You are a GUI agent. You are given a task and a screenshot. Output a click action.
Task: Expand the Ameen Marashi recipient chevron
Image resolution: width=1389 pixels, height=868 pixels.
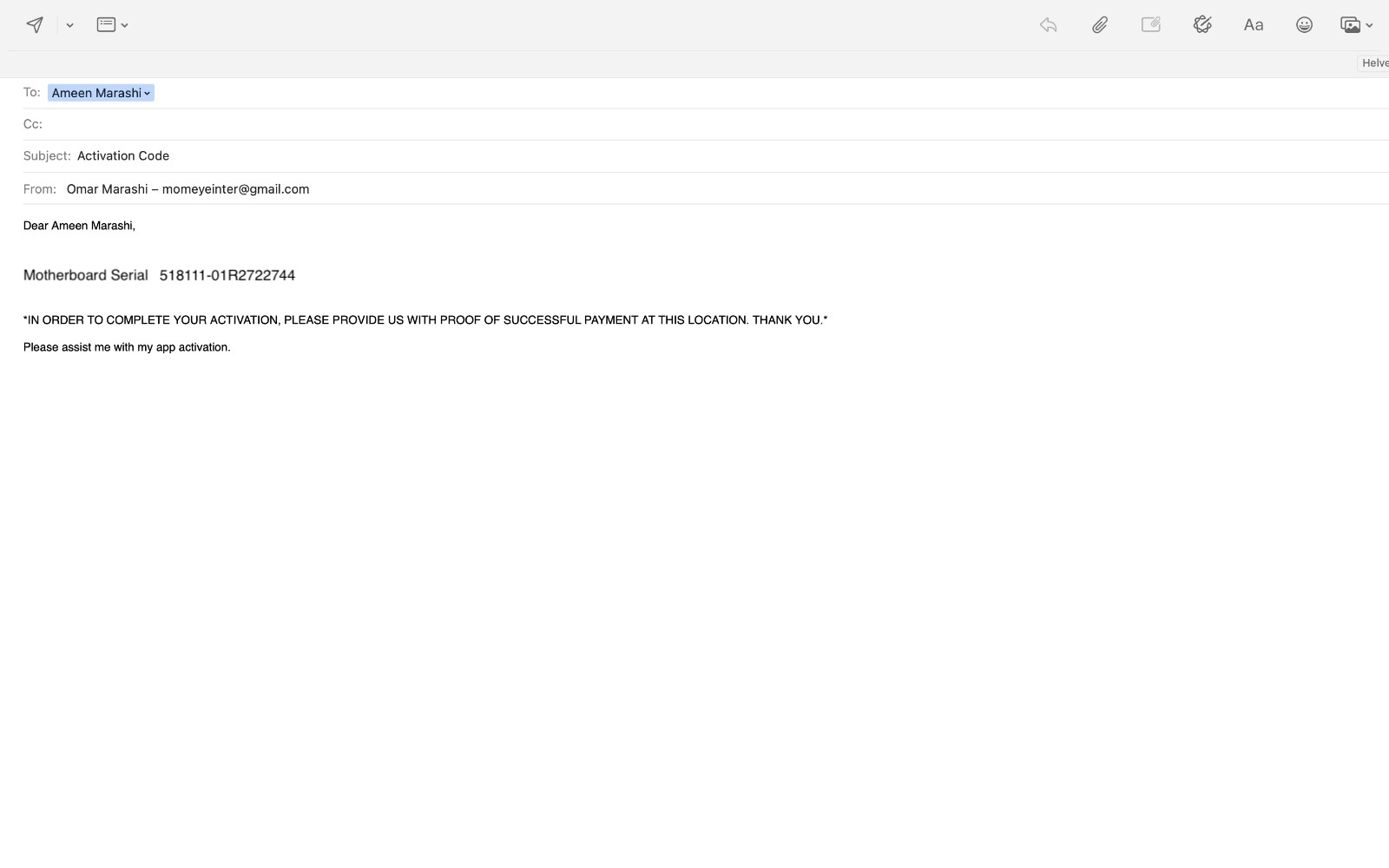[x=147, y=93]
